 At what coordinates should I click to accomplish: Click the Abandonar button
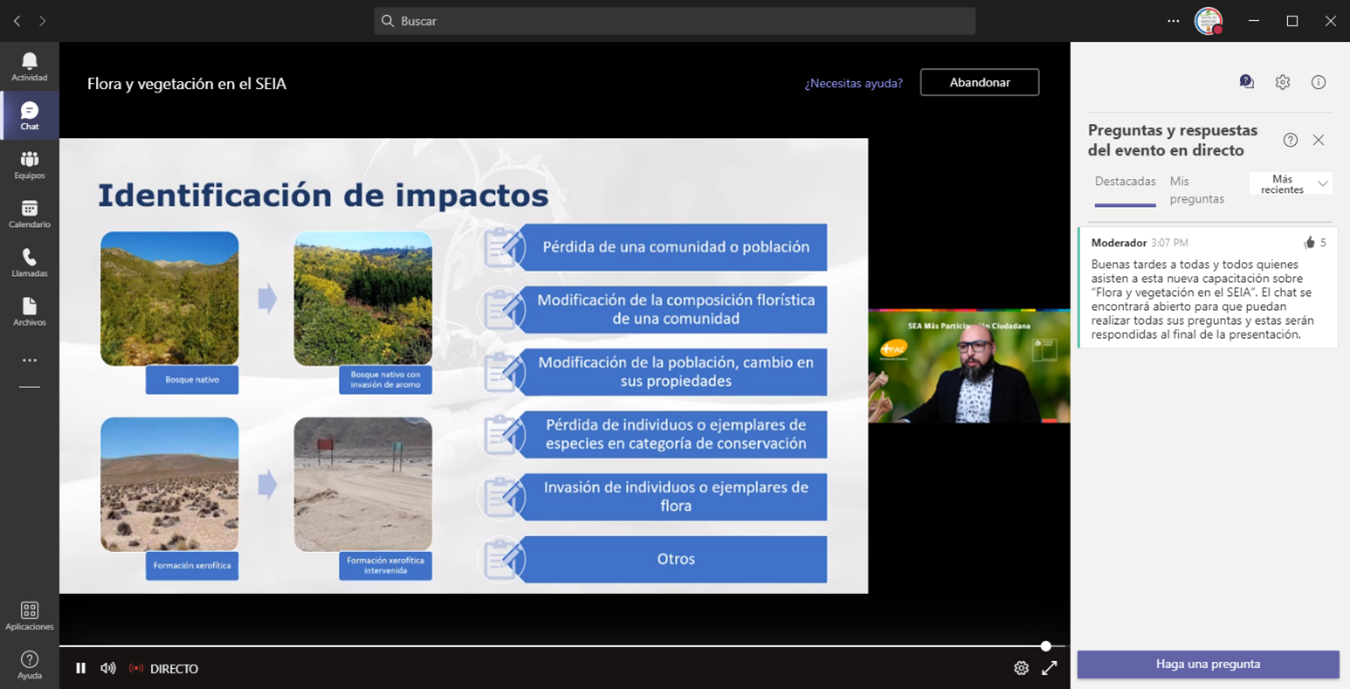[x=979, y=82]
